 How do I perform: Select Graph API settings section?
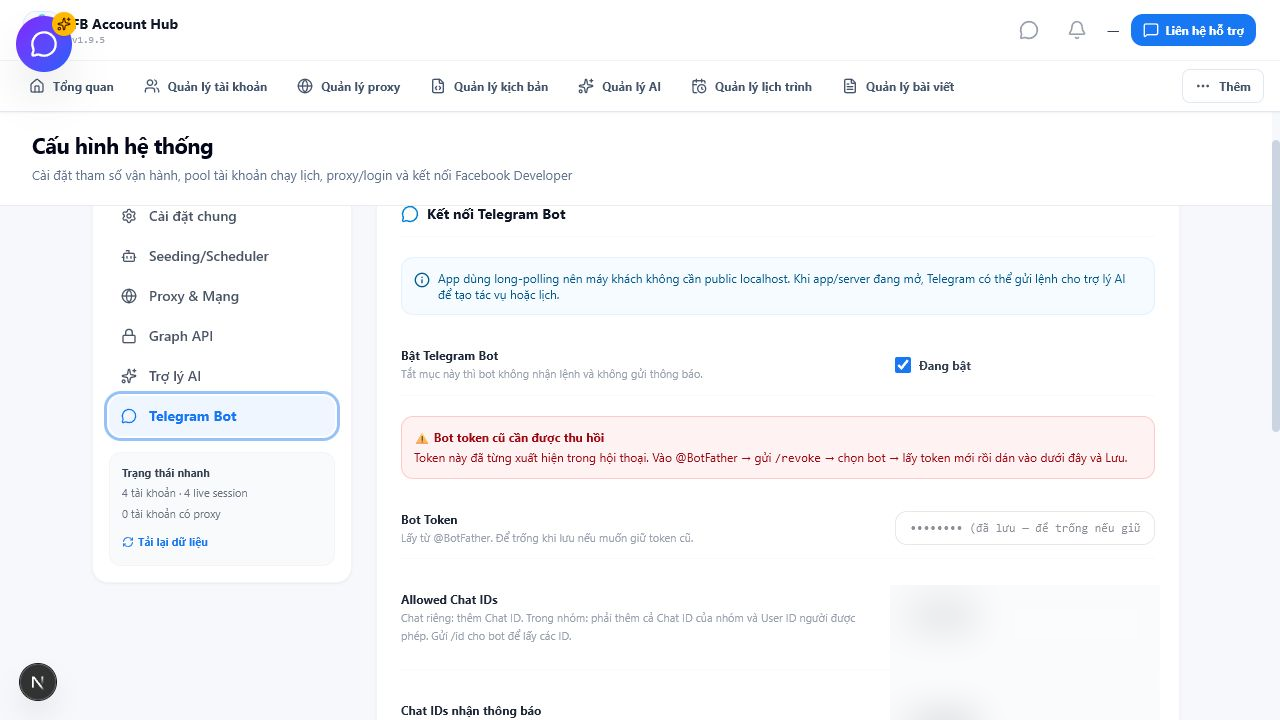222,336
